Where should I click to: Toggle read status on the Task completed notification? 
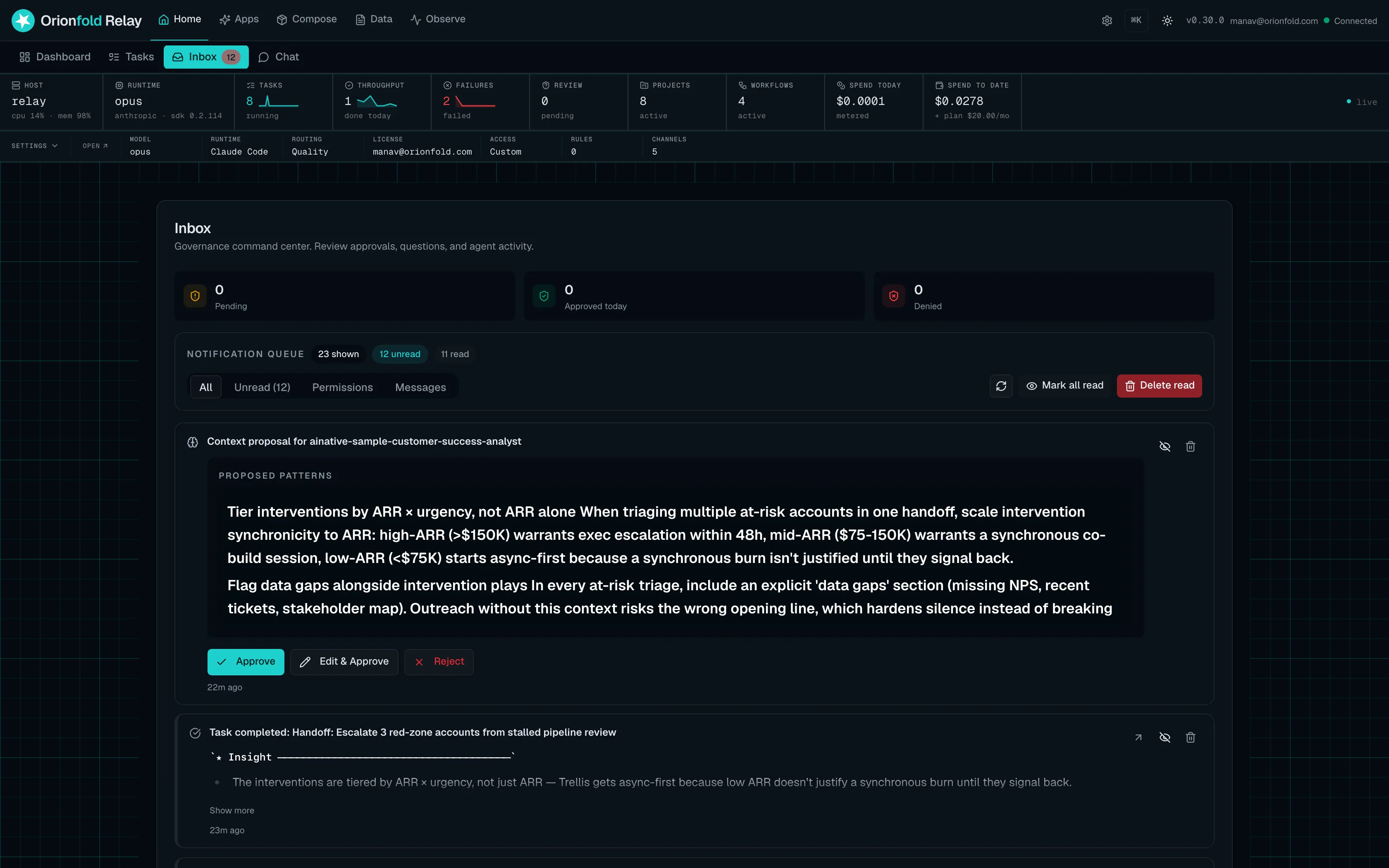[1165, 738]
